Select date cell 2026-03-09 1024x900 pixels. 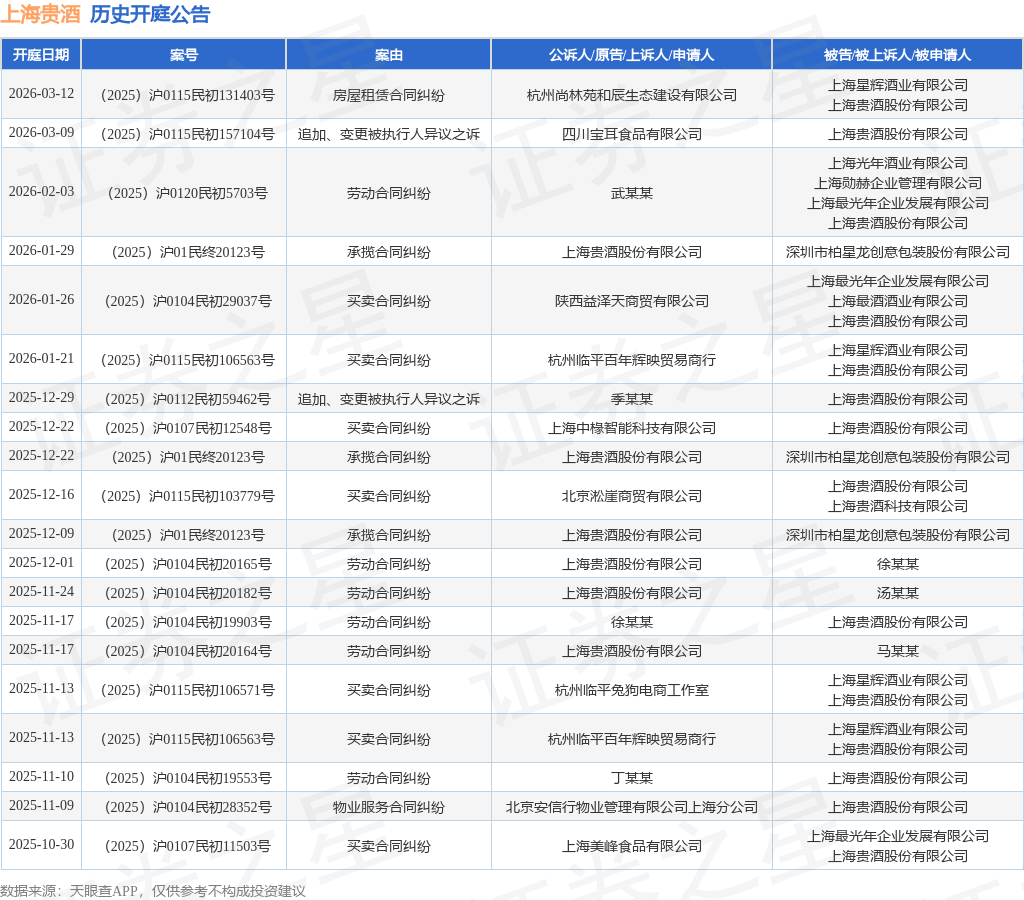41,133
